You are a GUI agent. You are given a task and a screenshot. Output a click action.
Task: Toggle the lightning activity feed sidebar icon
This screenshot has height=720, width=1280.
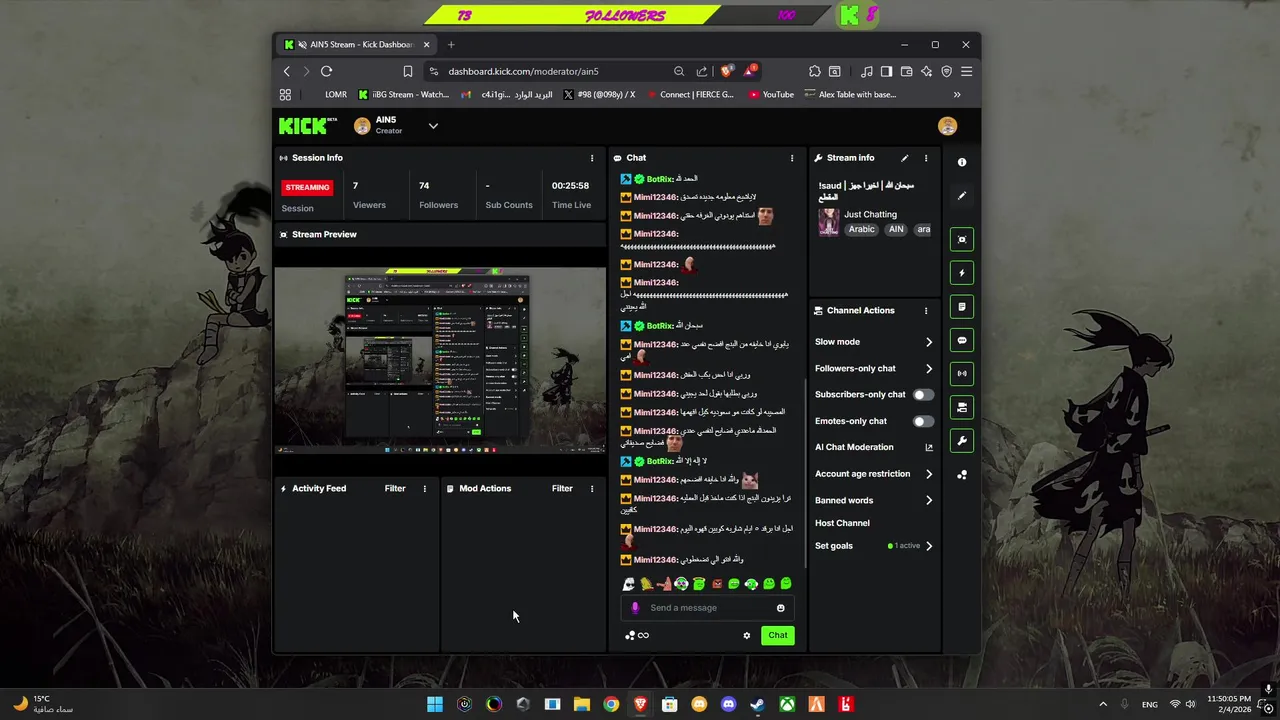[962, 273]
